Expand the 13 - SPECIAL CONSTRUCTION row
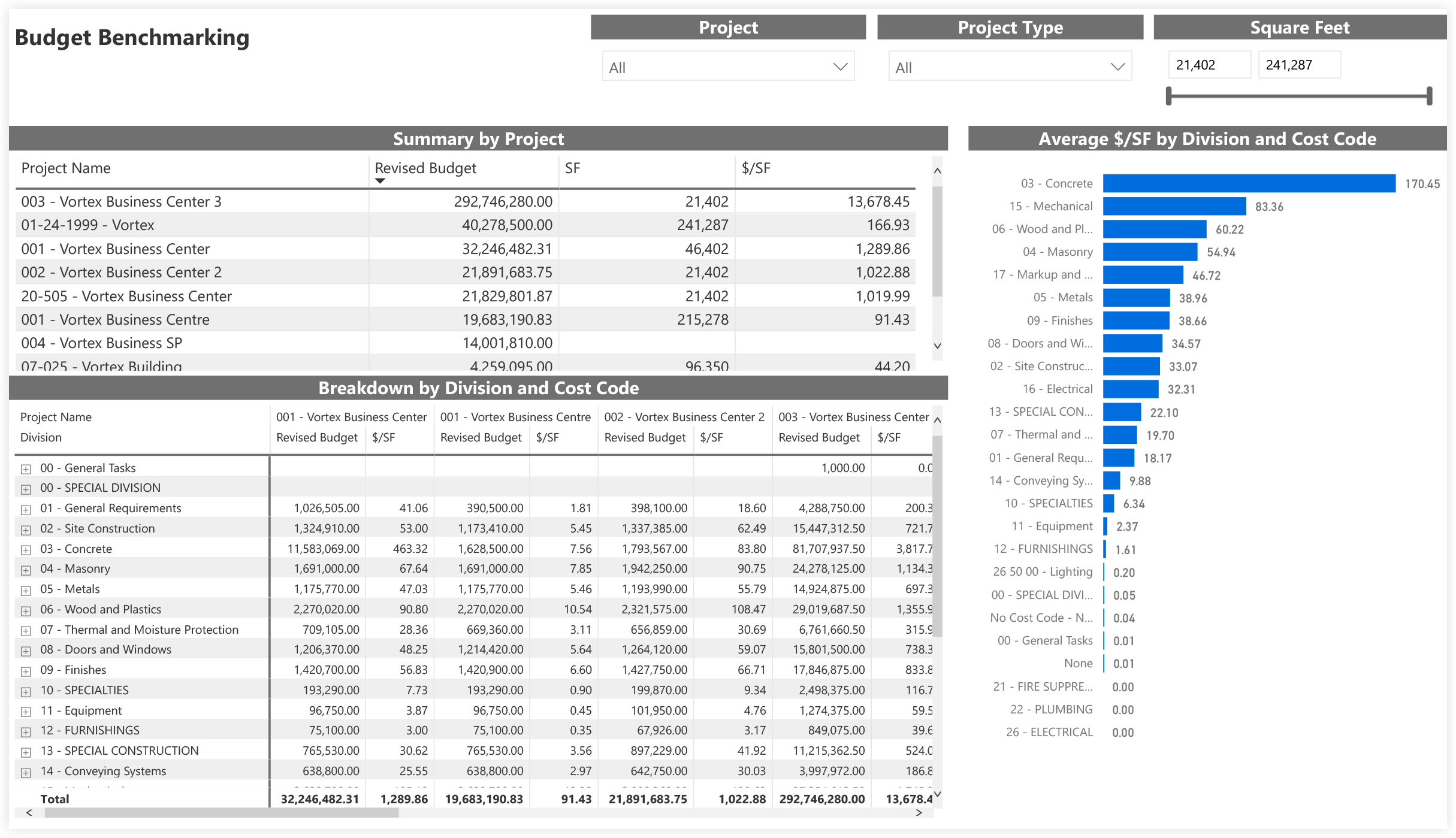 pyautogui.click(x=26, y=752)
